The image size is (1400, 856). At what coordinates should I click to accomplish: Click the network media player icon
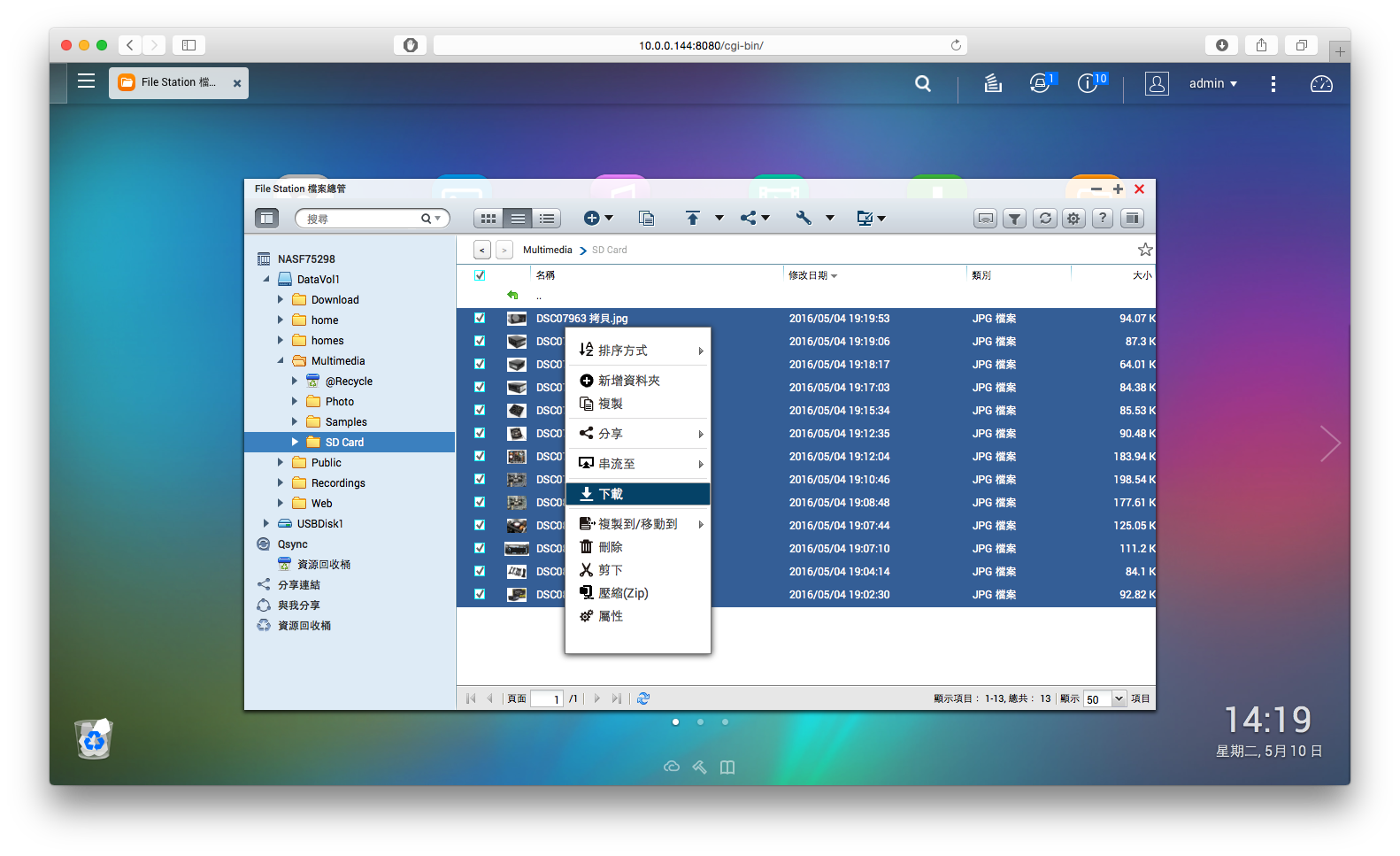[x=985, y=219]
